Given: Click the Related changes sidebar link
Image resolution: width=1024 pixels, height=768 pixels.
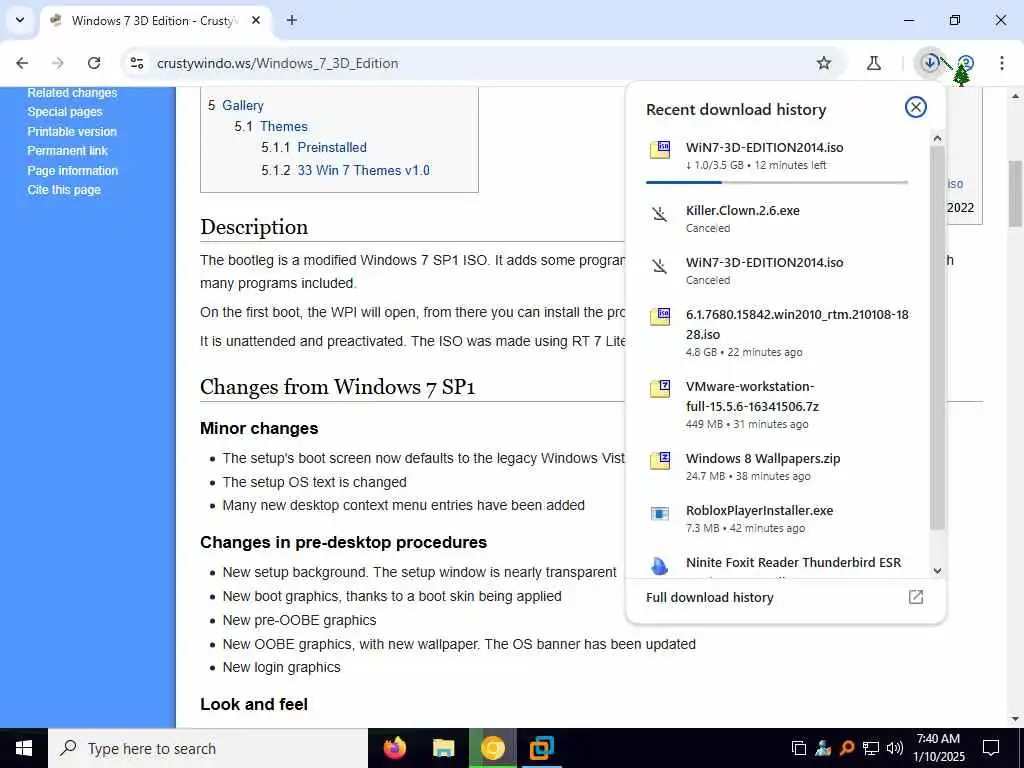Looking at the screenshot, I should coord(72,93).
